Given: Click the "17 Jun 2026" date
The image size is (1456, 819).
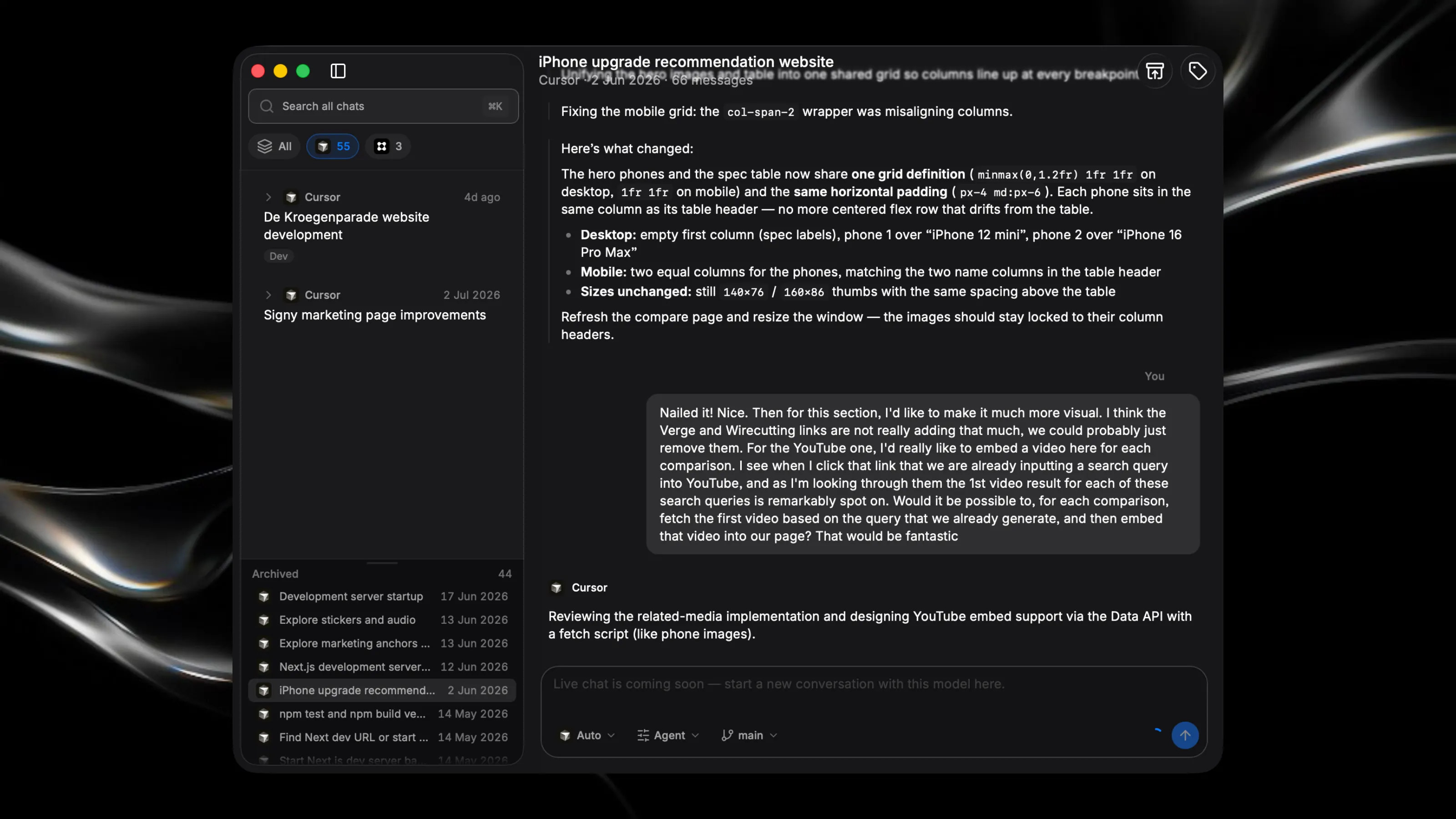Looking at the screenshot, I should [x=474, y=597].
